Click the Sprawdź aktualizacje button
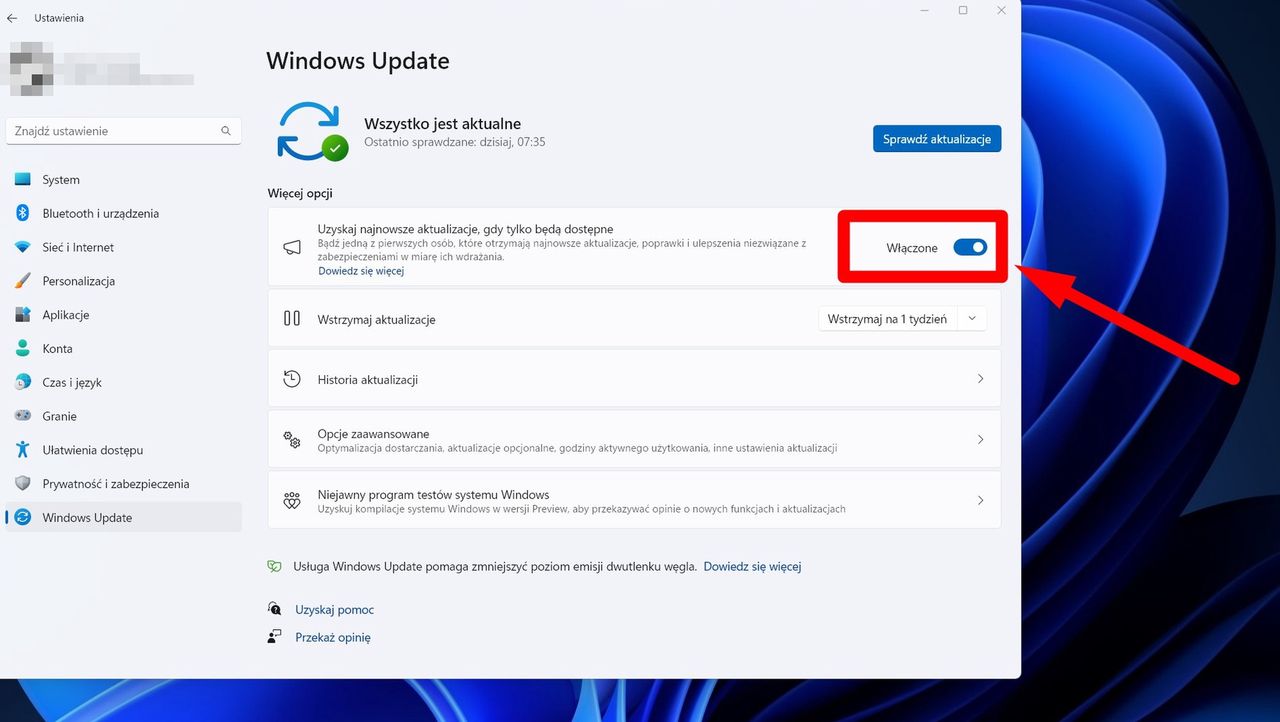 [936, 139]
